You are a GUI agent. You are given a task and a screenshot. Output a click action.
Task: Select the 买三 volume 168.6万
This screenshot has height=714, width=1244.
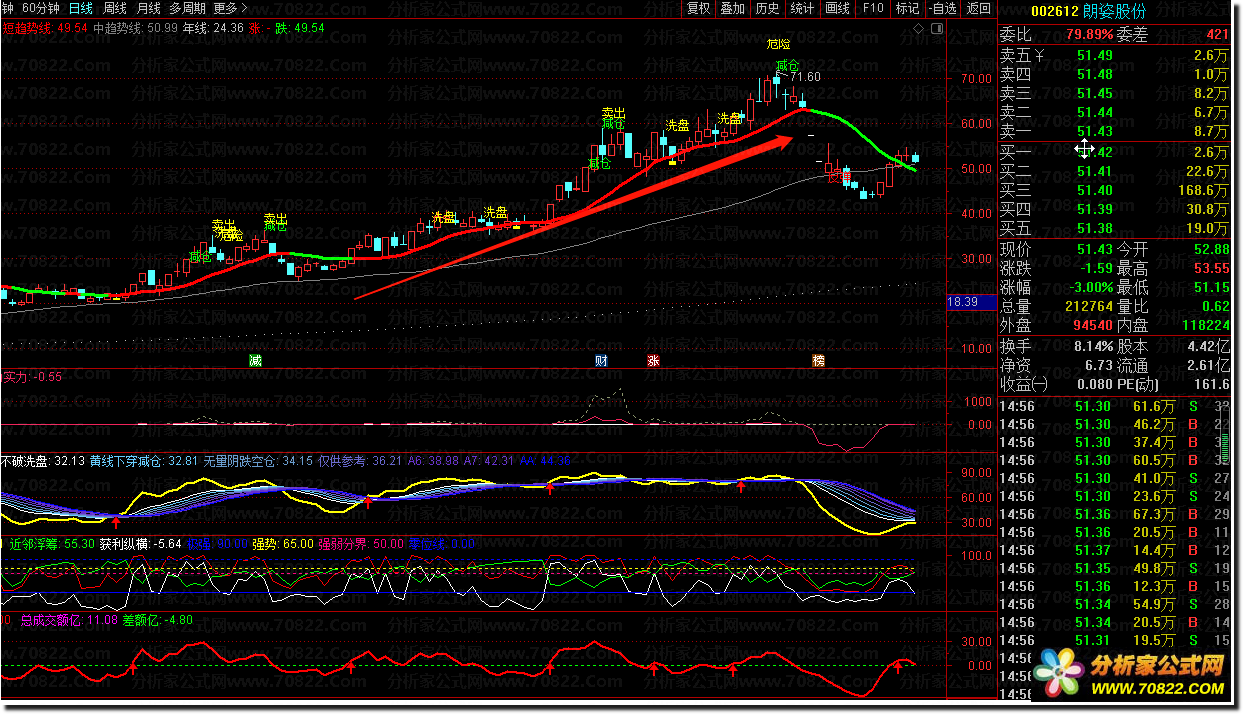(1203, 190)
